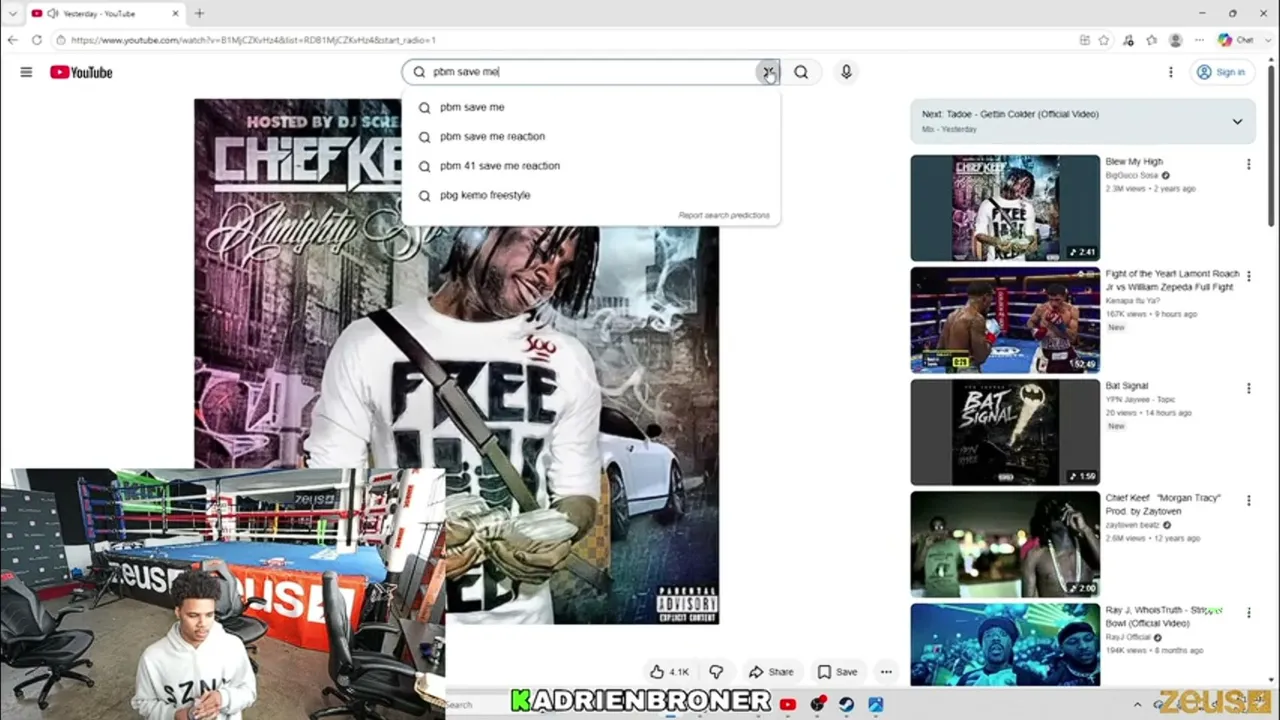Open the YouTube guide hamburger menu
The image size is (1280, 720).
click(26, 72)
